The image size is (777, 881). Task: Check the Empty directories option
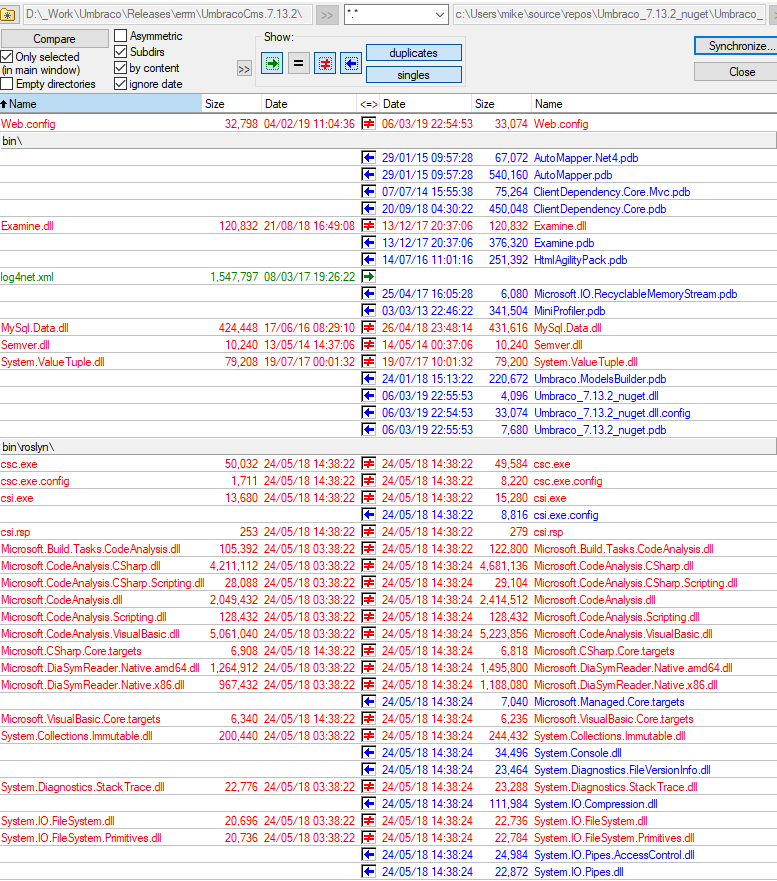point(7,84)
